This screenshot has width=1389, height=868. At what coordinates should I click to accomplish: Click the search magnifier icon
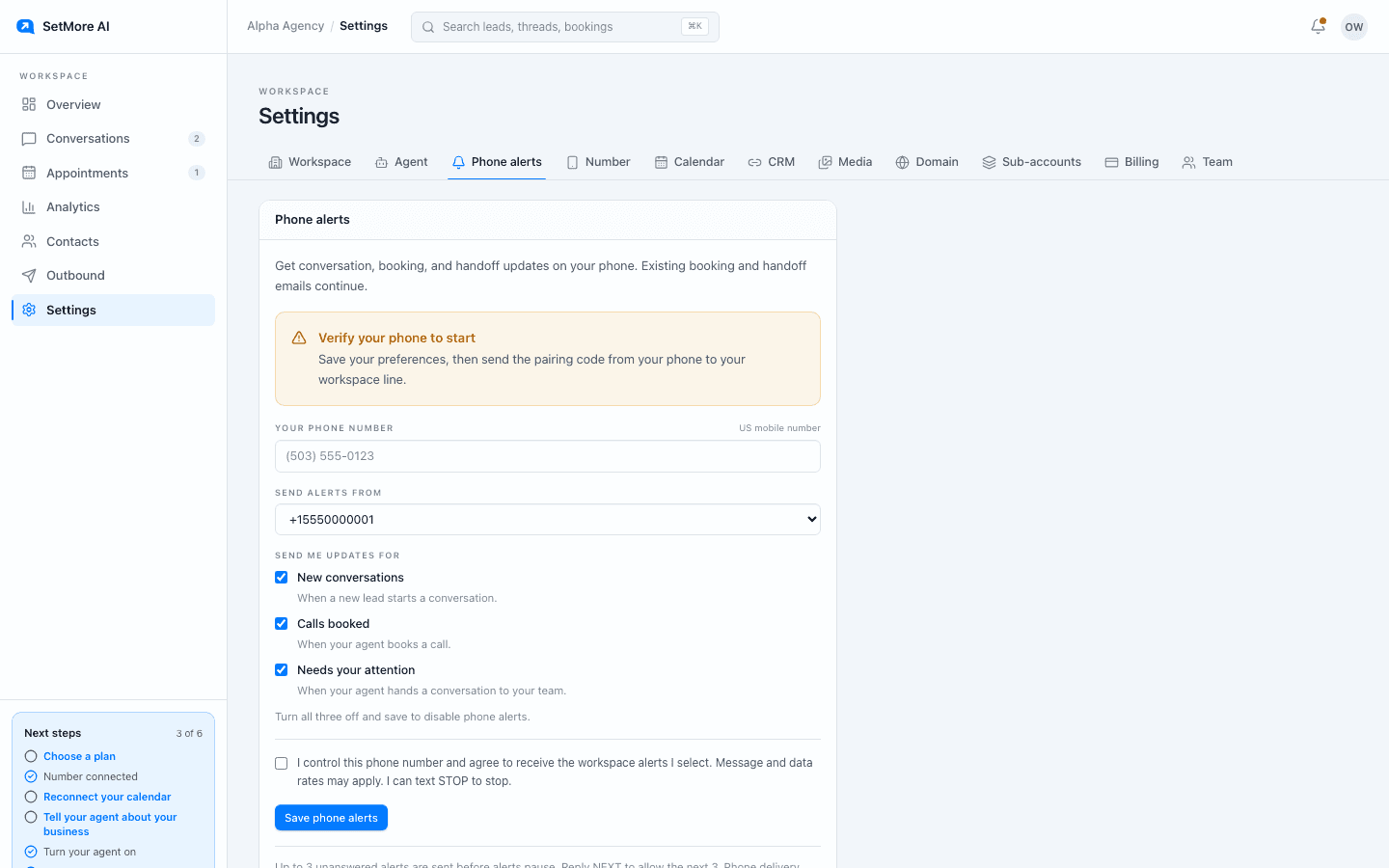[x=428, y=27]
